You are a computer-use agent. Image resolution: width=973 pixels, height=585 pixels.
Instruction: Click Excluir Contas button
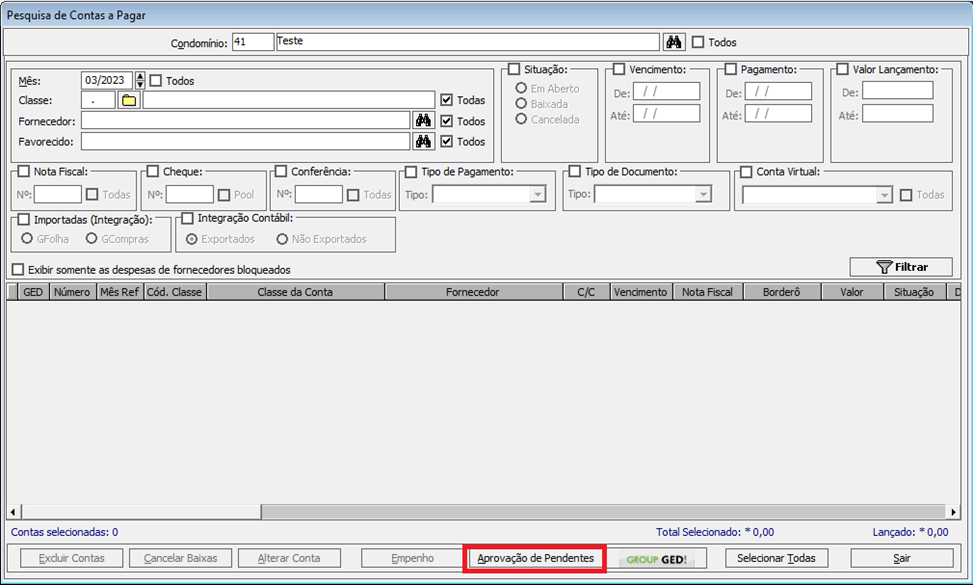coord(71,558)
